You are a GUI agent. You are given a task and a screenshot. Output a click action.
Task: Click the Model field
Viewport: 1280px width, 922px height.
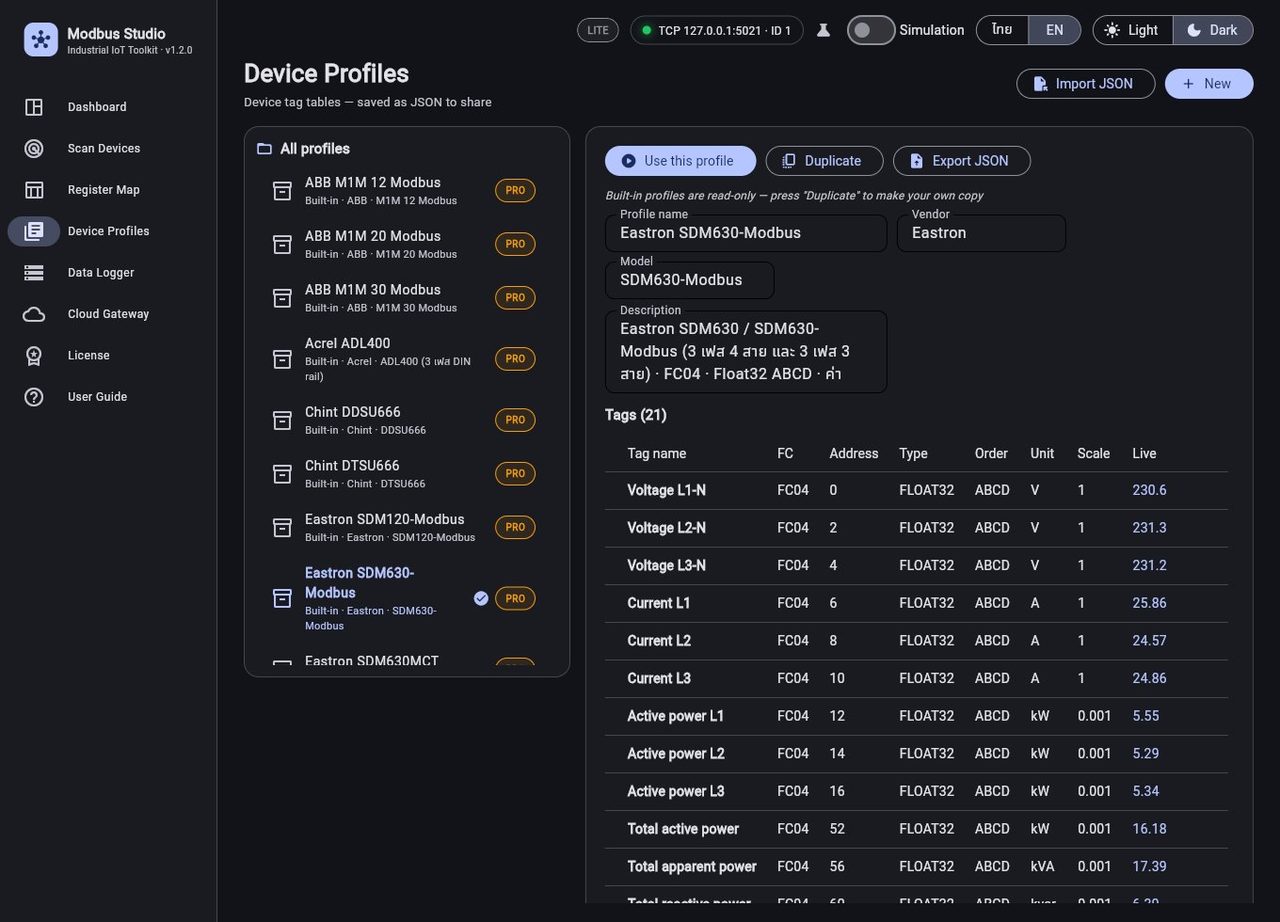click(689, 280)
